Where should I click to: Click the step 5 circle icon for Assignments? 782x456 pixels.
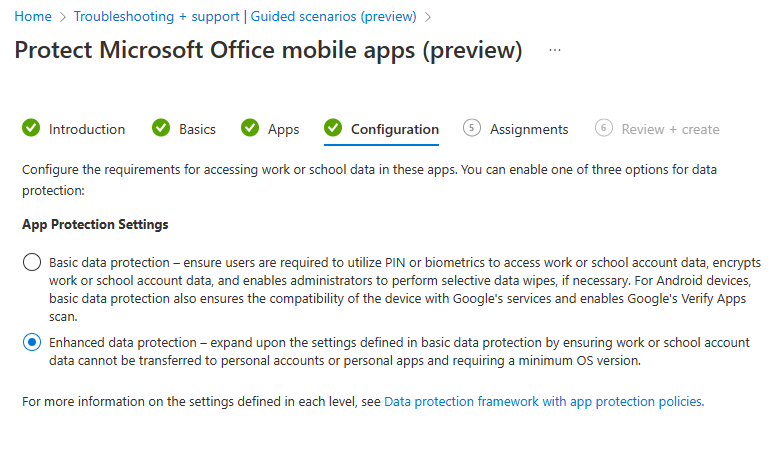click(472, 128)
